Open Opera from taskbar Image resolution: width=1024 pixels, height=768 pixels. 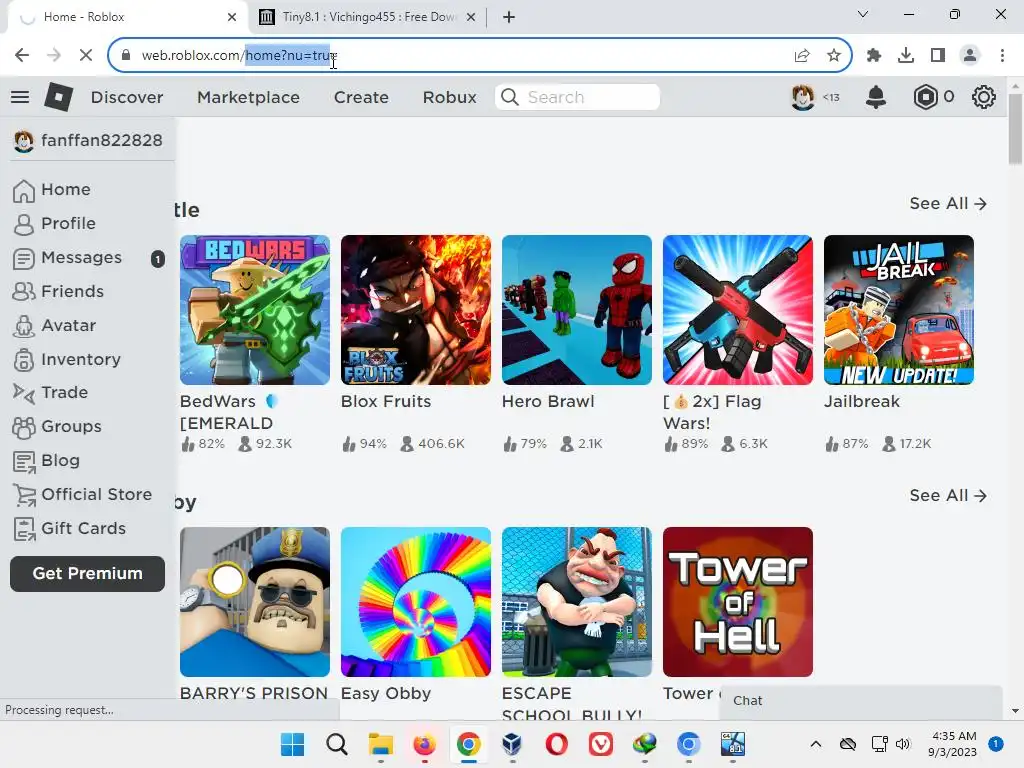tap(556, 744)
